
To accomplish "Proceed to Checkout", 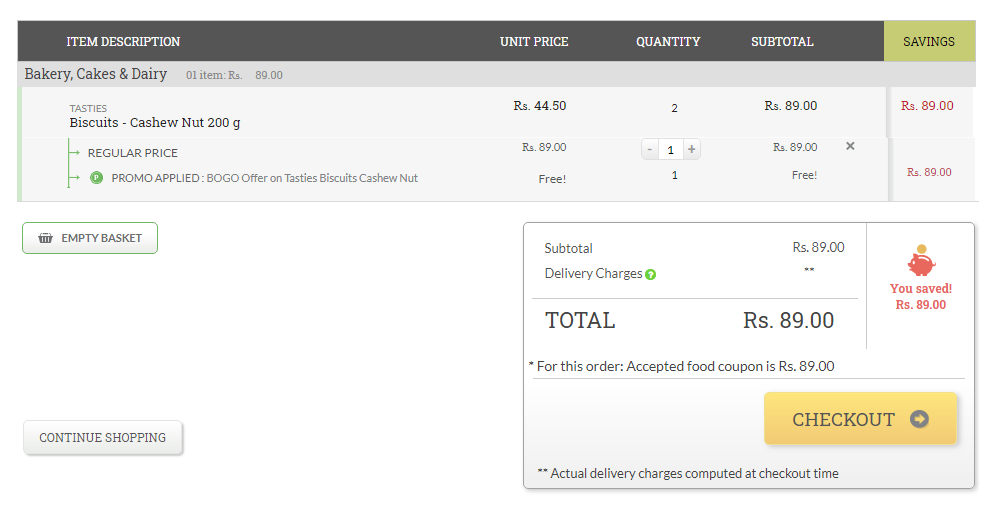I will tap(860, 419).
